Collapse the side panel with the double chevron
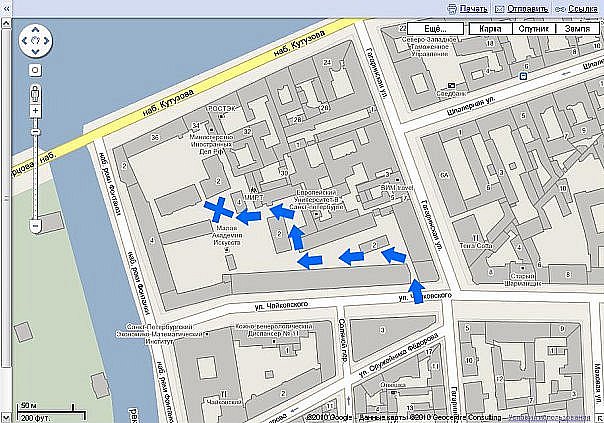The width and height of the screenshot is (604, 423). tap(6, 8)
